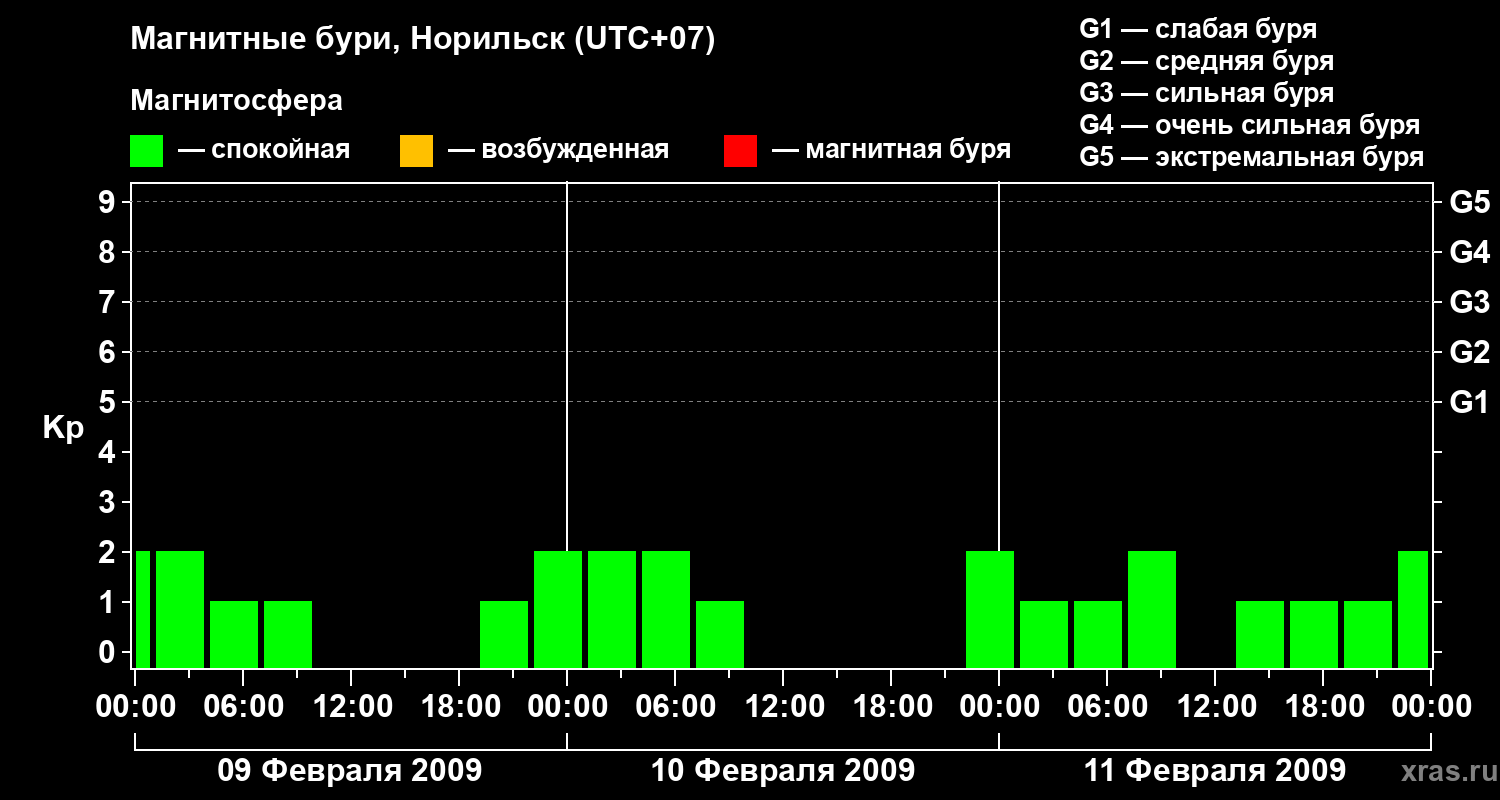The height and width of the screenshot is (800, 1500).
Task: Click the 'Магнитосфера' heading
Action: [236, 101]
